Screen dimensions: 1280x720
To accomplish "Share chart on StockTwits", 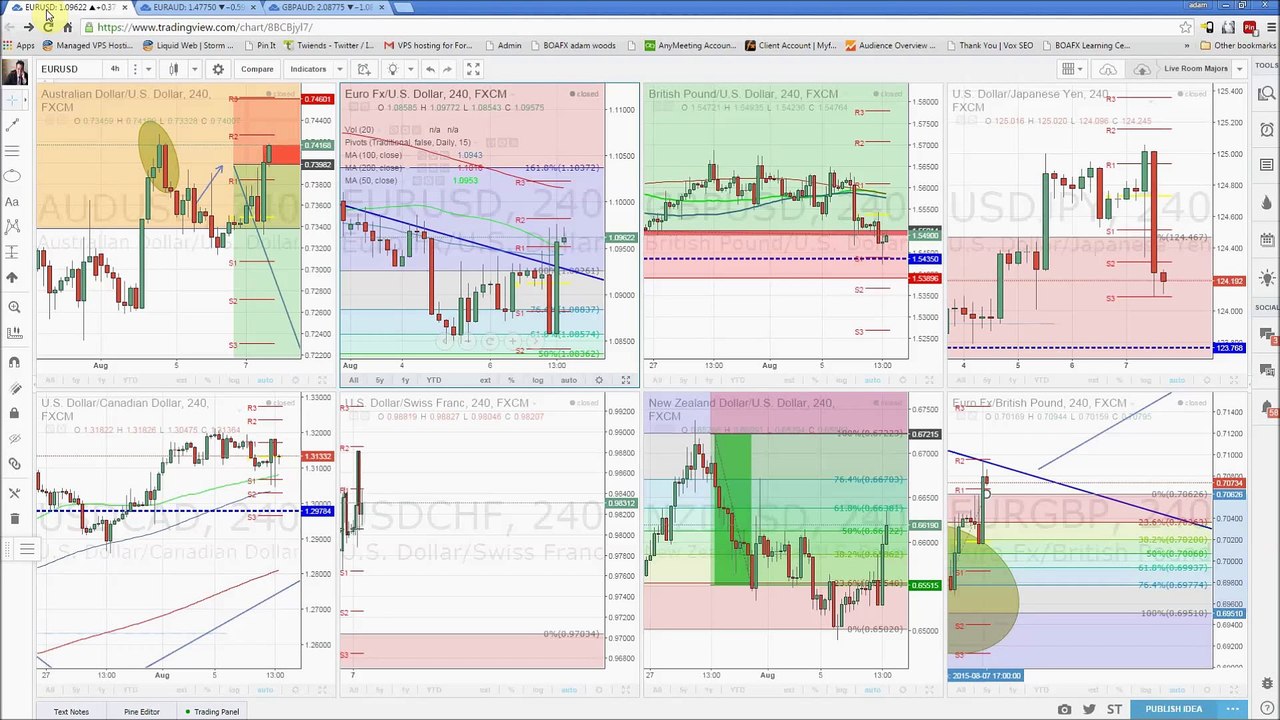I will point(1114,709).
